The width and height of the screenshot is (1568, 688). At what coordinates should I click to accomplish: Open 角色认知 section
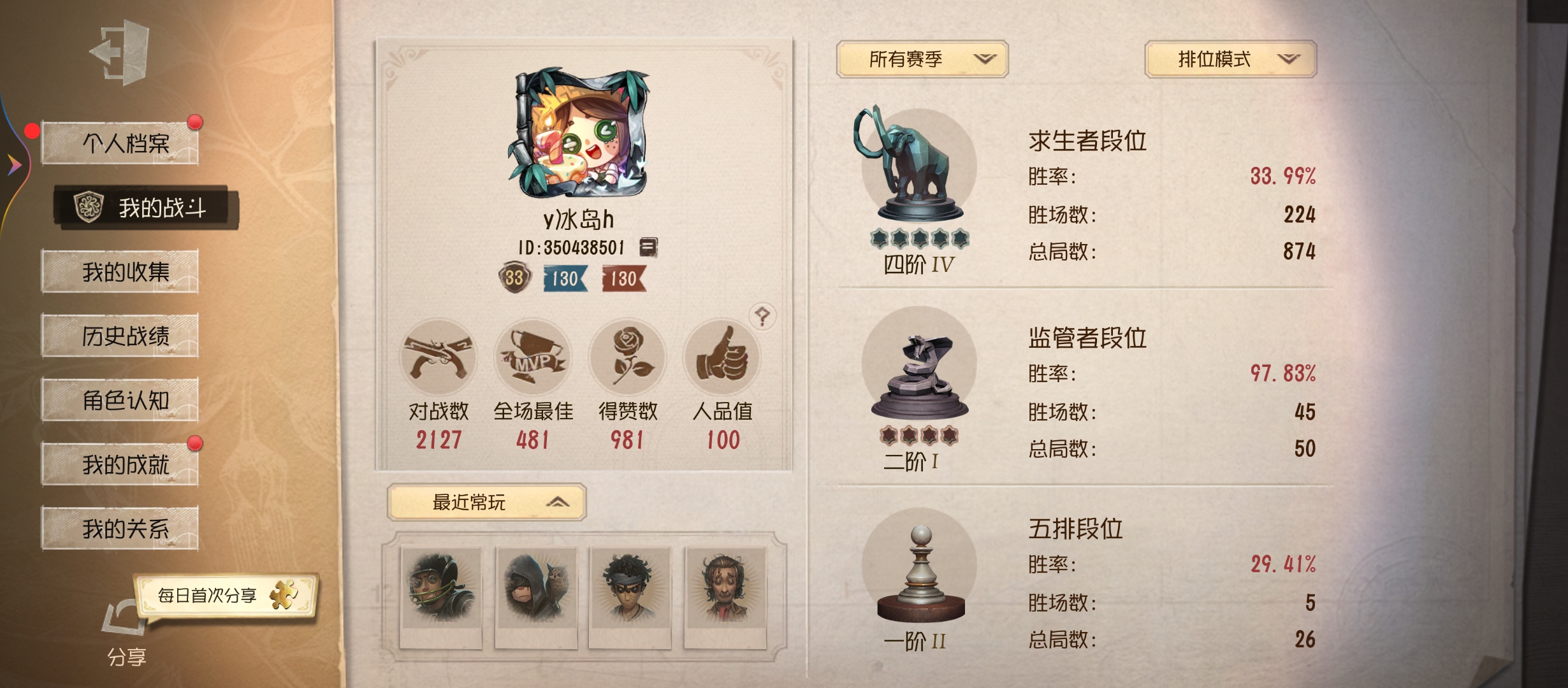120,400
